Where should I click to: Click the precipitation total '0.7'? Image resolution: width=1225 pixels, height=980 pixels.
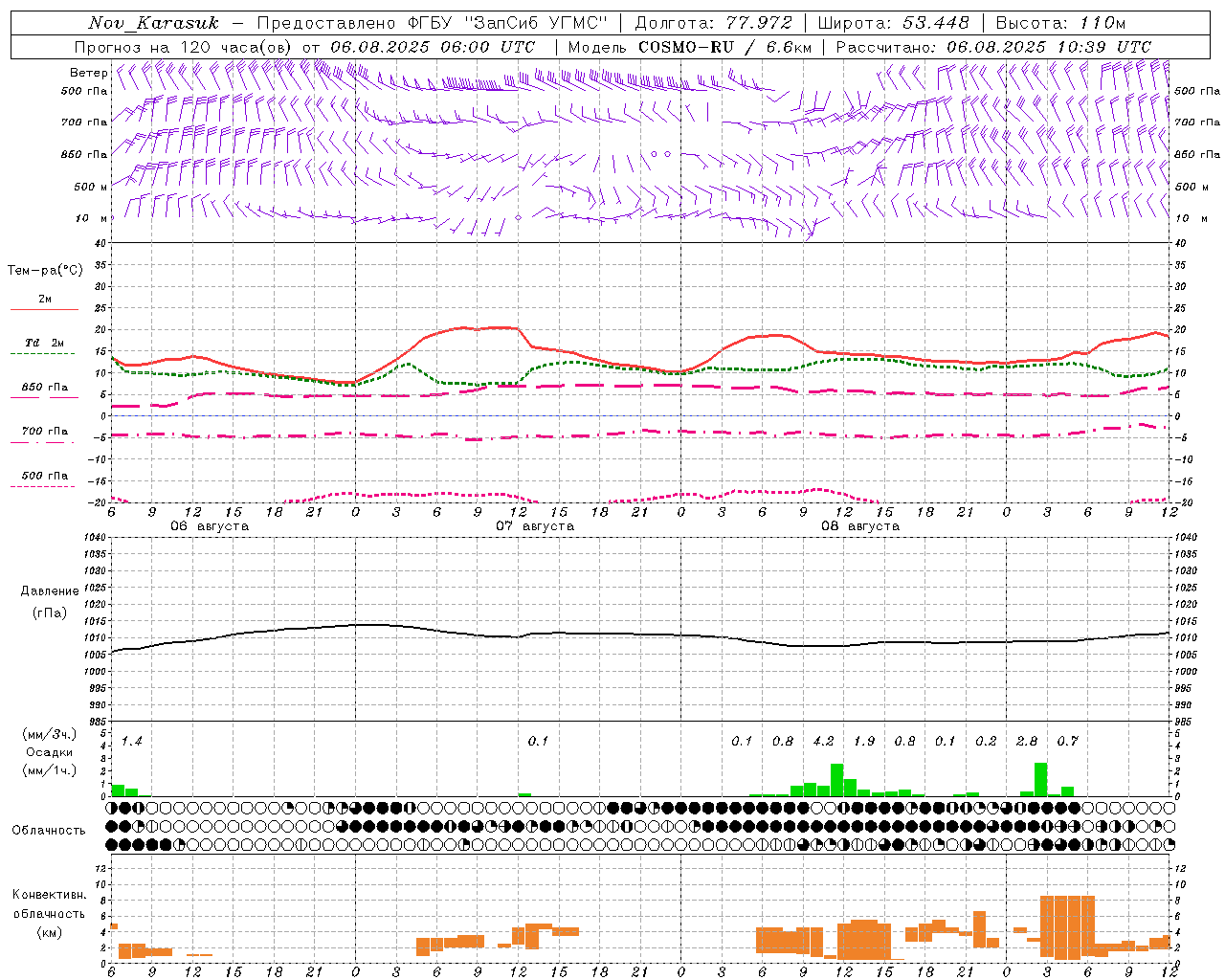pyautogui.click(x=1068, y=742)
